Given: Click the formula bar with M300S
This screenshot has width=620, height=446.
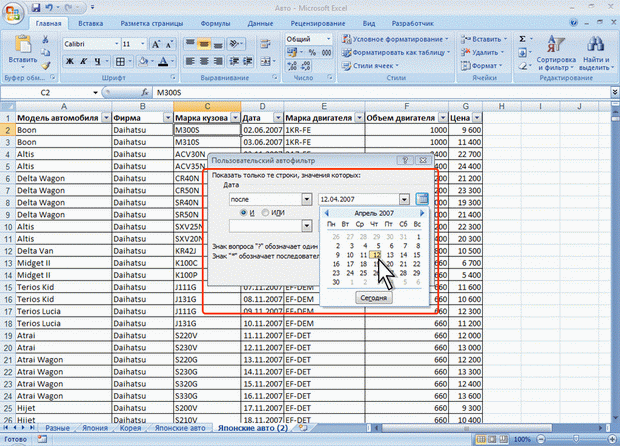Looking at the screenshot, I should [x=382, y=93].
